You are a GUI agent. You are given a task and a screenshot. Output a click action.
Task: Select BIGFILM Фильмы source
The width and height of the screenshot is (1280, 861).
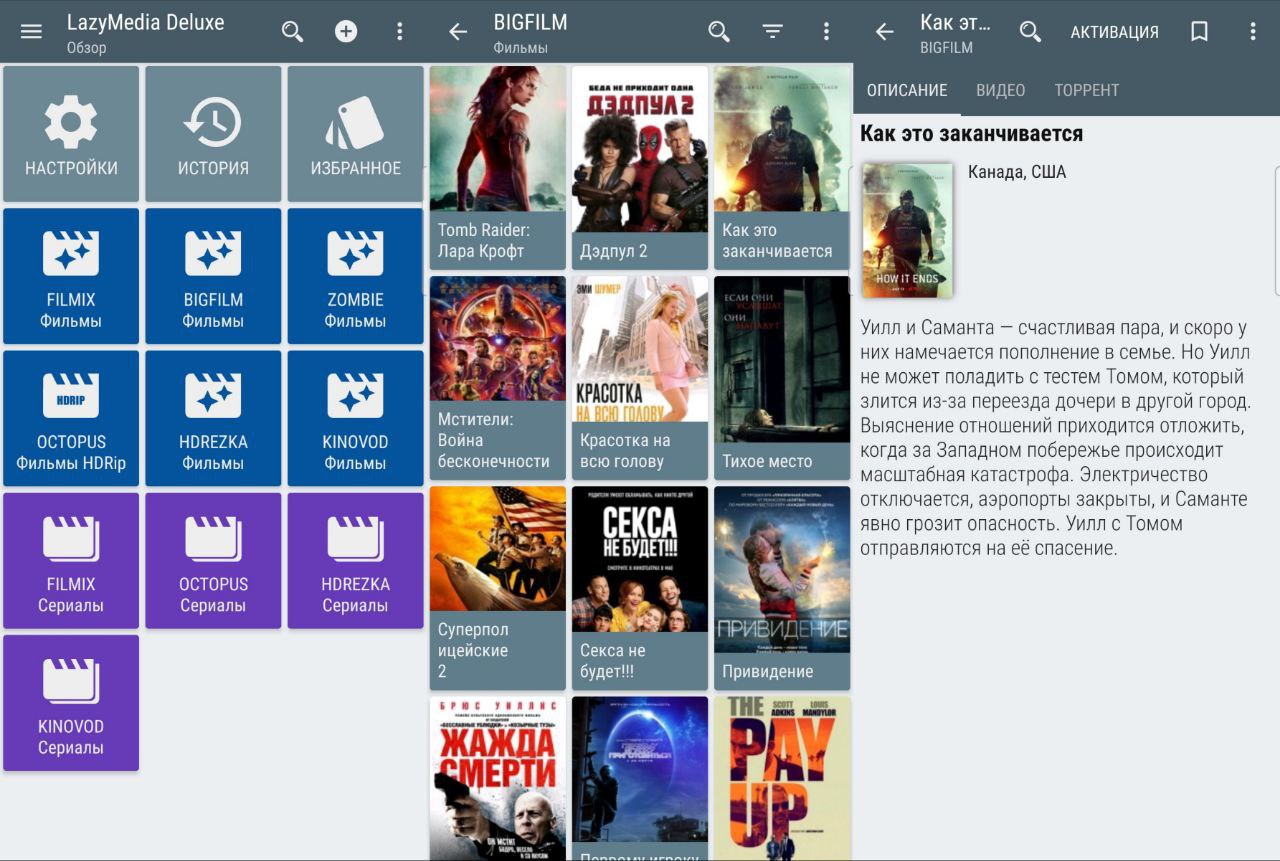(x=213, y=276)
